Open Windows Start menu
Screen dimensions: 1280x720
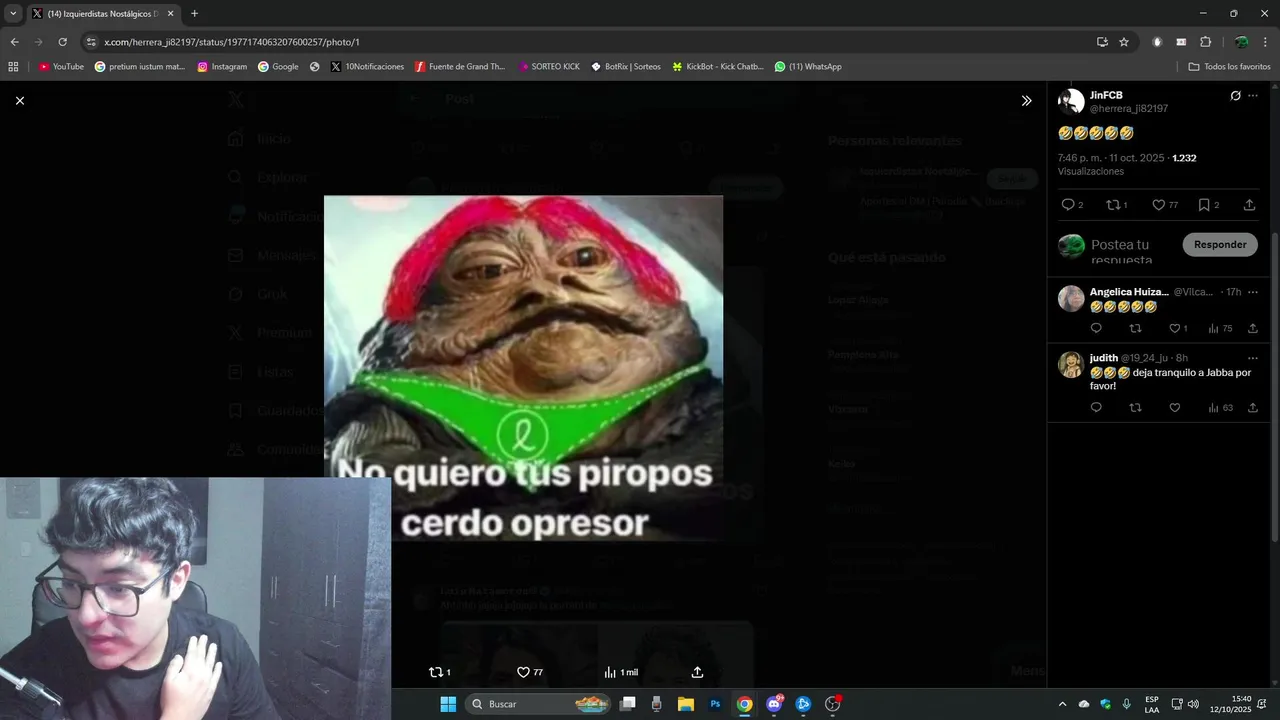pos(448,704)
